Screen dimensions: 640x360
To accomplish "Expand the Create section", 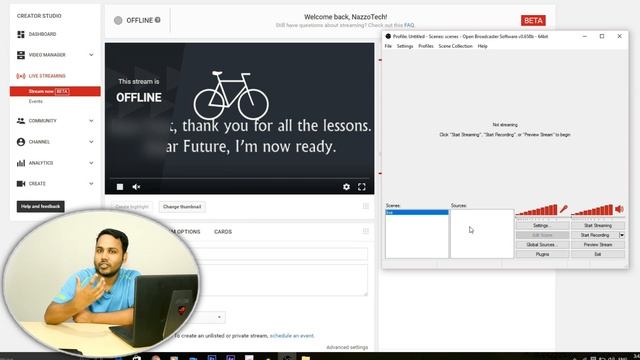I will pos(91,184).
